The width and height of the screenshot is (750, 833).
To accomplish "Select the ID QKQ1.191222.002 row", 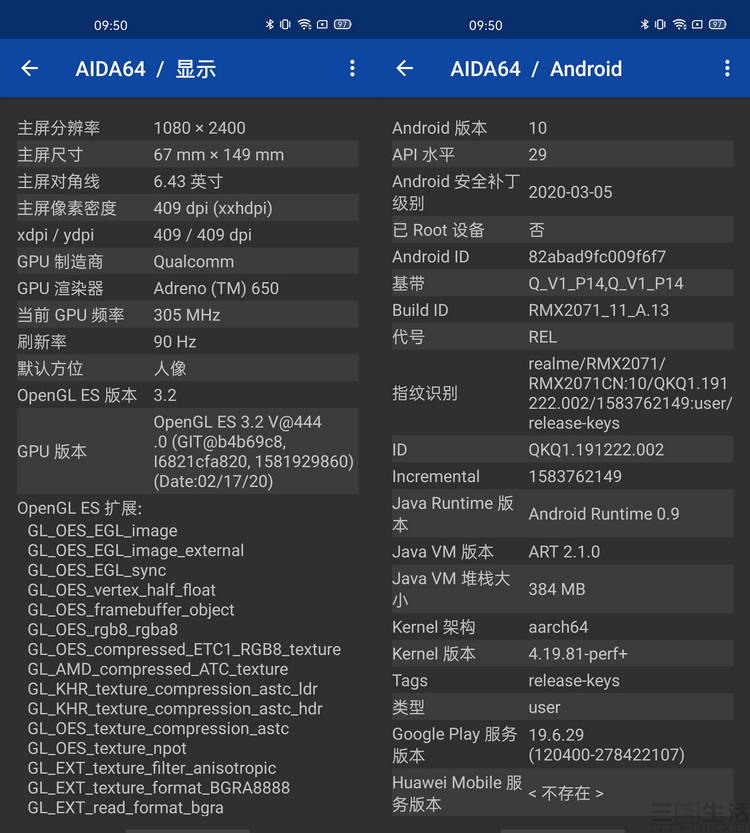I will point(562,449).
